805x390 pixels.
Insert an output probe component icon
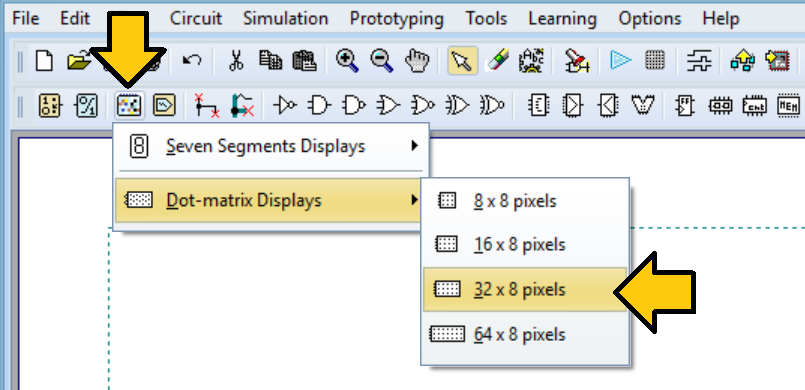(x=164, y=106)
